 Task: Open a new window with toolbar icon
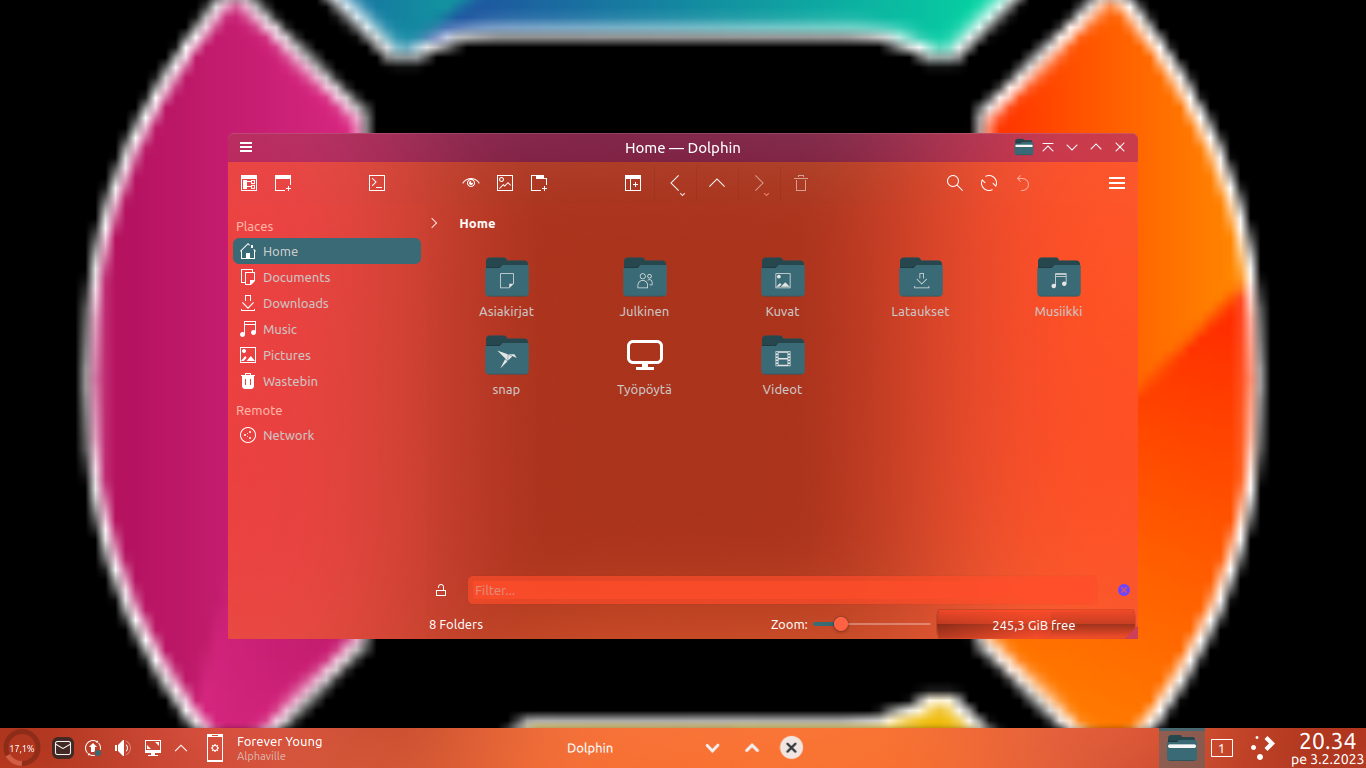[283, 183]
